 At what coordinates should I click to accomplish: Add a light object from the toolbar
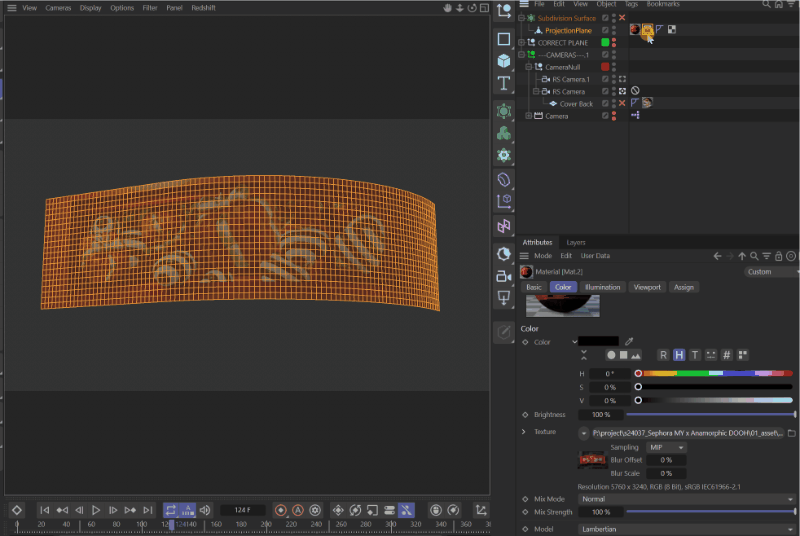[x=504, y=298]
